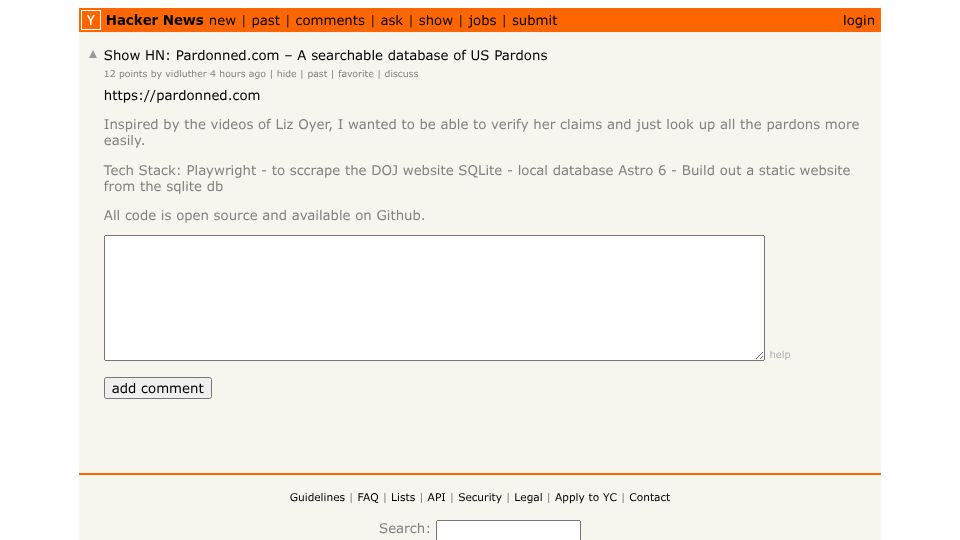Open the Hacker News home link

tap(154, 20)
